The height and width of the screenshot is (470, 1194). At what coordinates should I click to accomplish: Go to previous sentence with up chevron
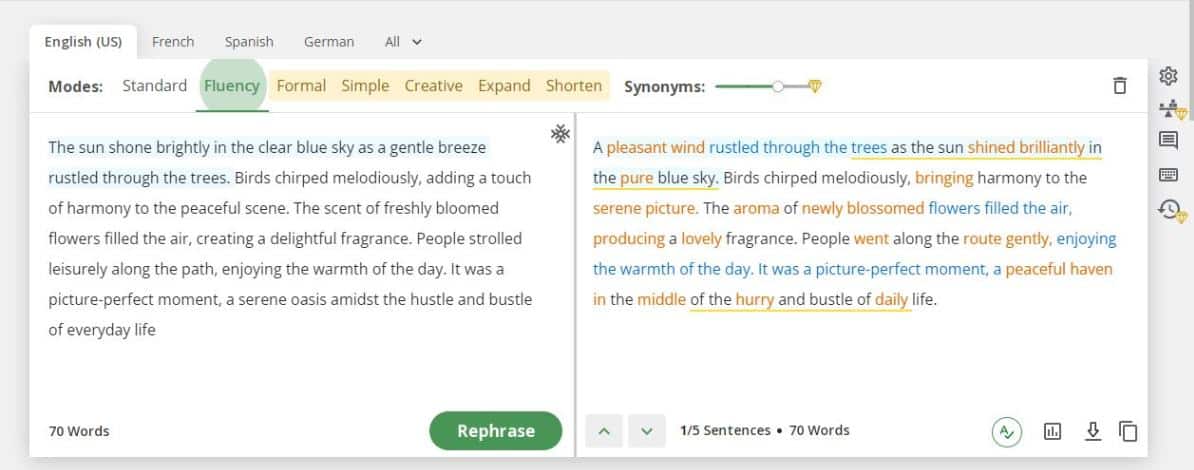point(604,431)
